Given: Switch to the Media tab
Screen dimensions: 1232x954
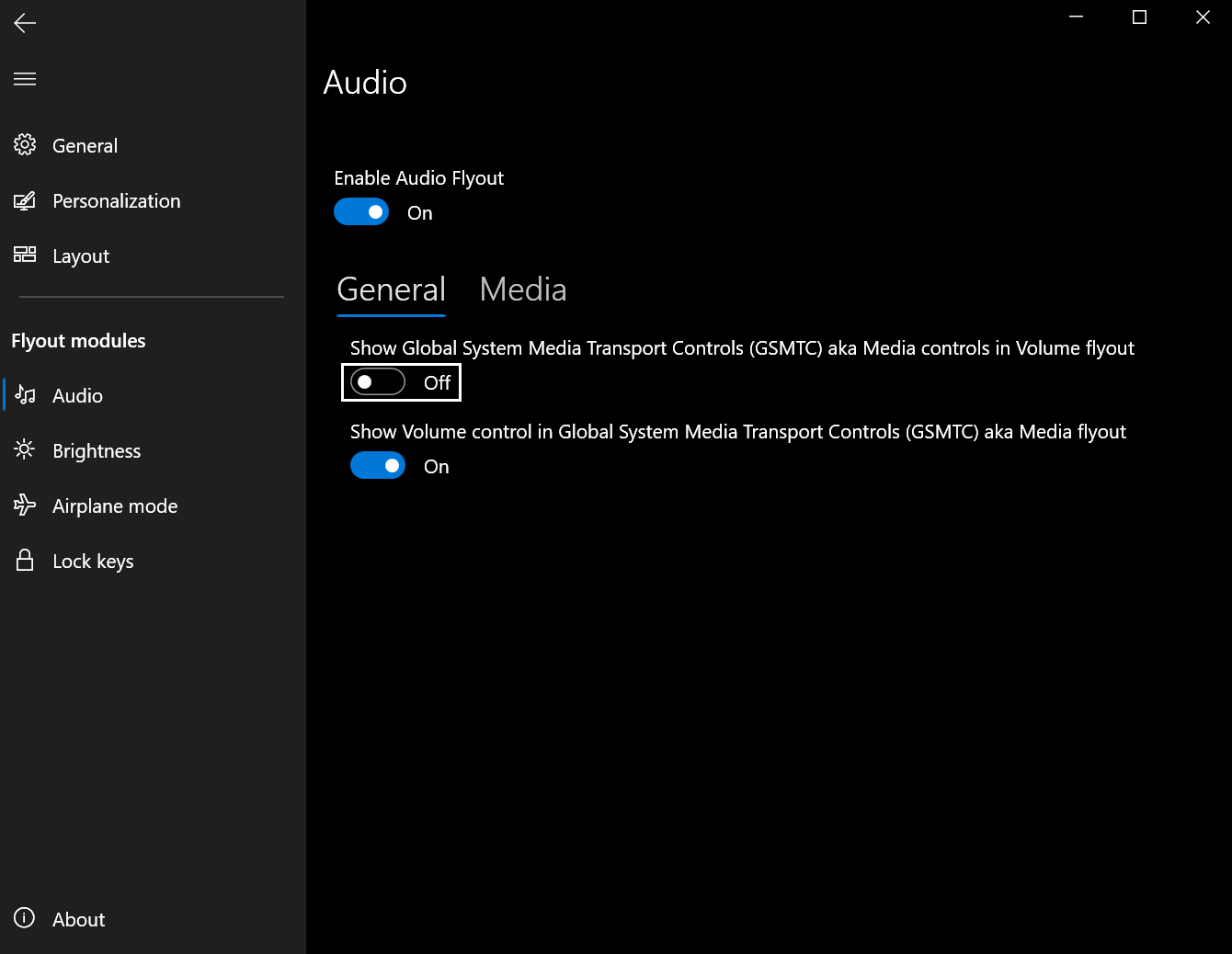Looking at the screenshot, I should (522, 289).
